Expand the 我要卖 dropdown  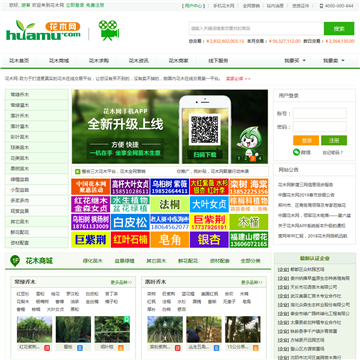[x=333, y=61]
